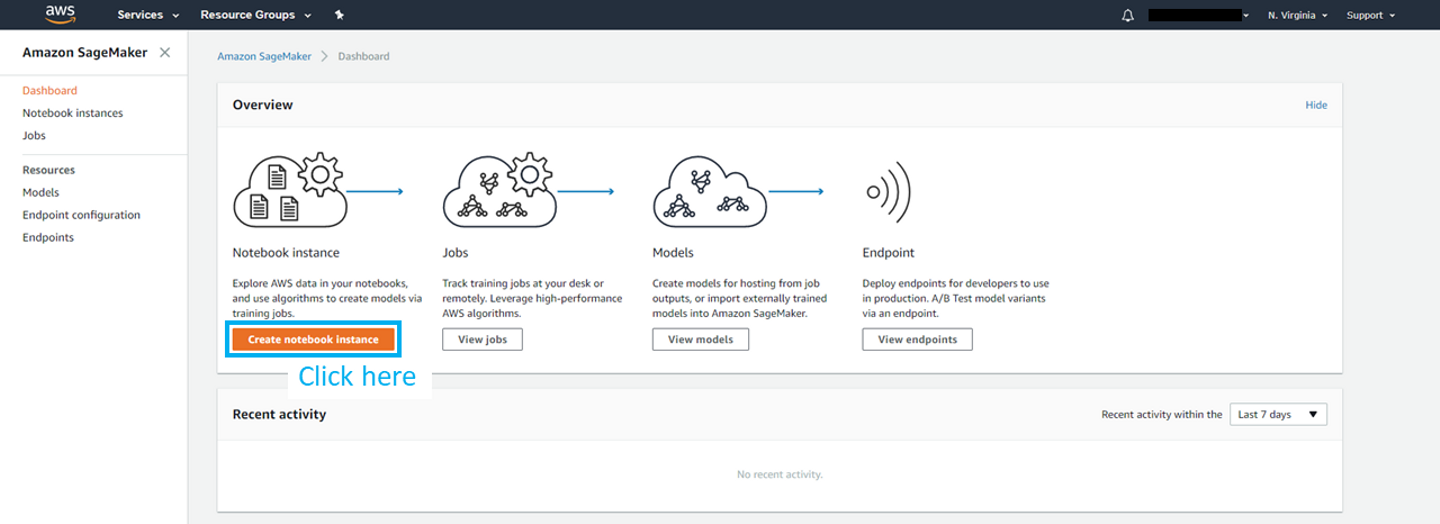Hide the Overview panel

coord(1316,105)
